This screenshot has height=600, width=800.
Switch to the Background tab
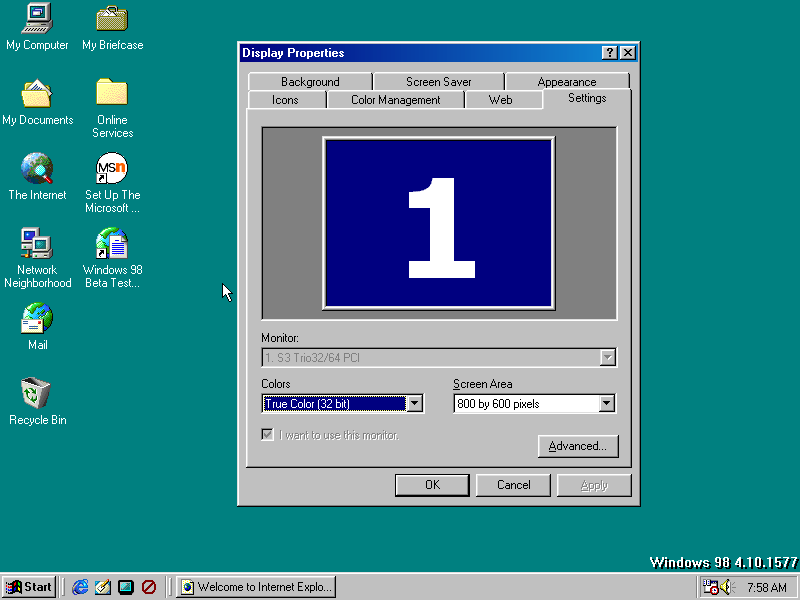(x=310, y=82)
